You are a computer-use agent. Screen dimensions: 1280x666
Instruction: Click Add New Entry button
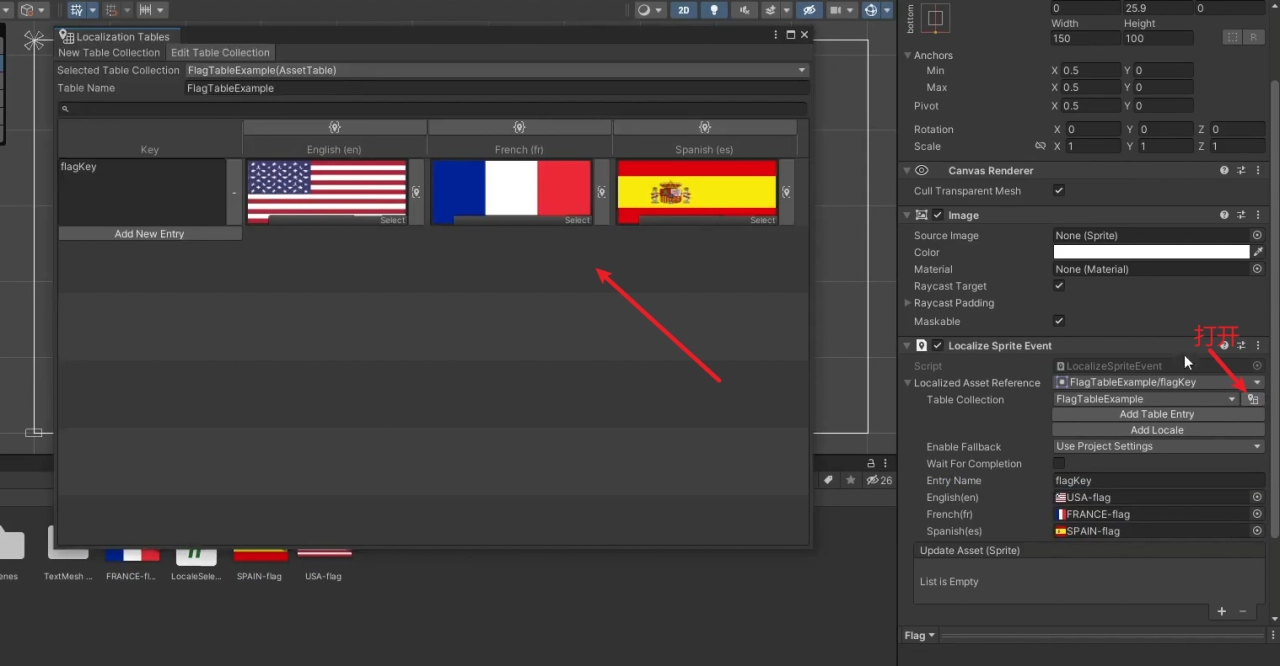click(x=149, y=233)
